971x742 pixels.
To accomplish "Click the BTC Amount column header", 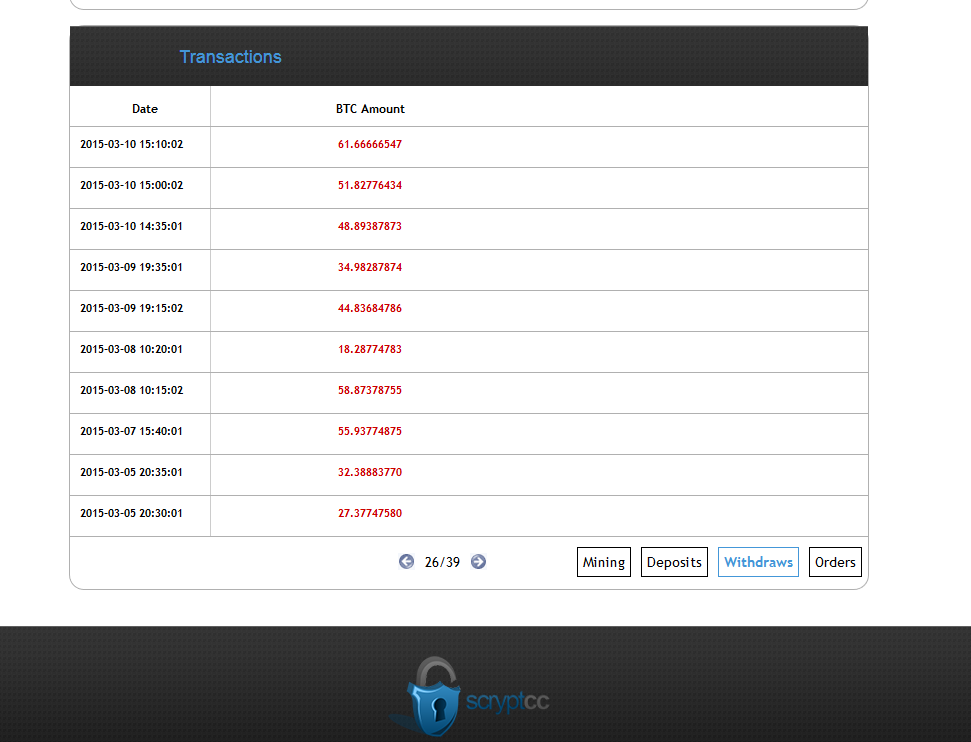I will tap(370, 109).
